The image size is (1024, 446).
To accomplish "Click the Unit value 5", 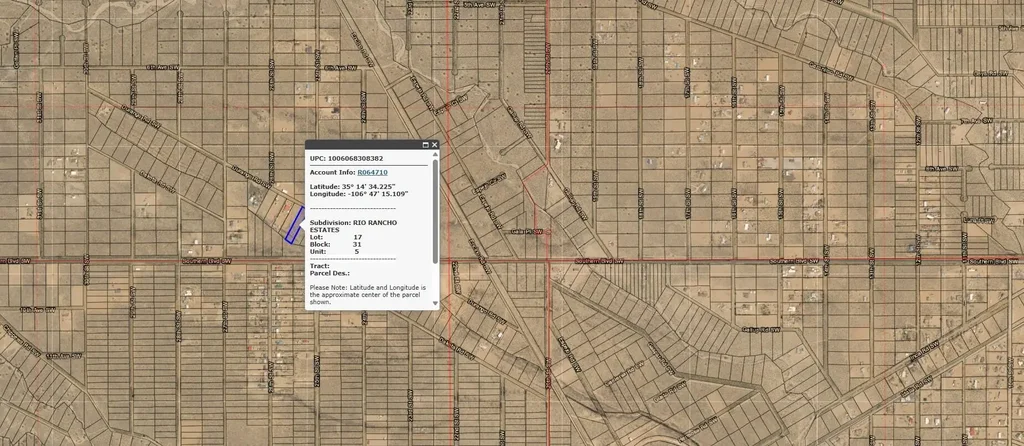I will coord(357,250).
